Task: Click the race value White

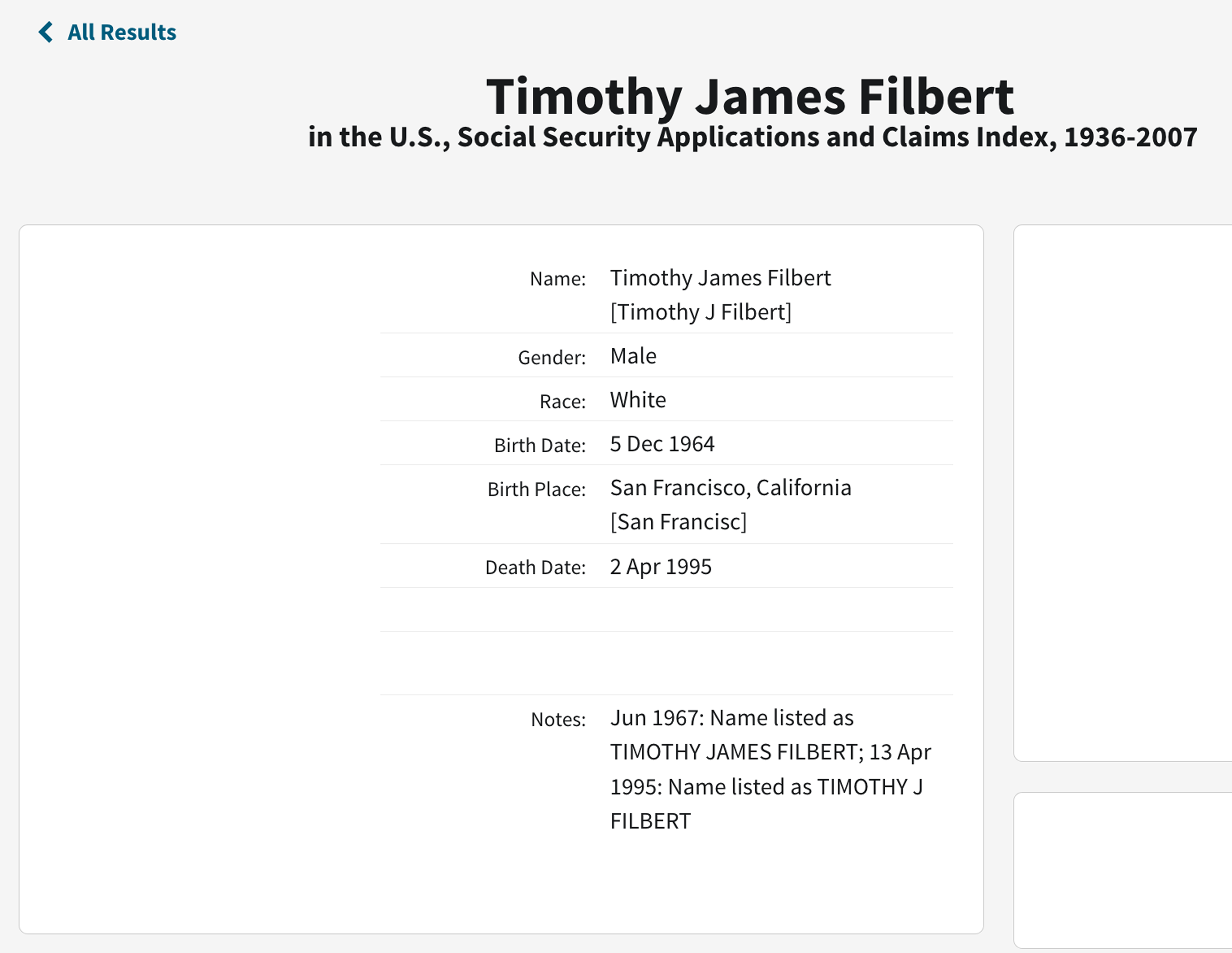Action: coord(638,400)
